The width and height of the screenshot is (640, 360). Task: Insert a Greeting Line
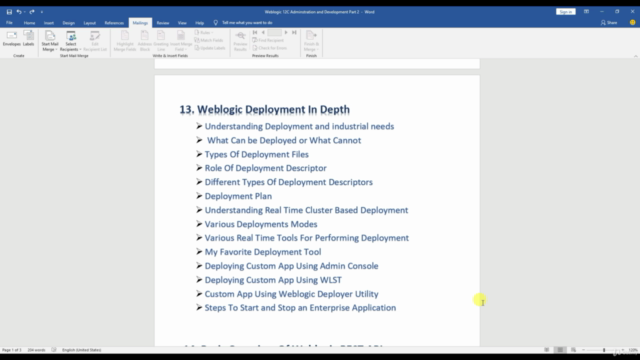click(x=161, y=41)
